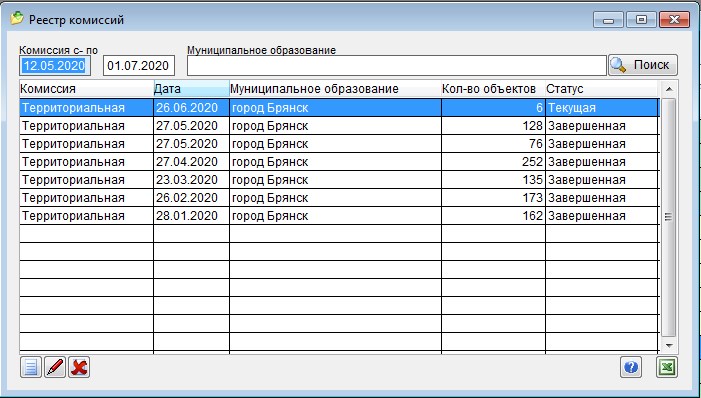The image size is (701, 398).
Task: Select the date cell 28.01.2020
Action: (191, 216)
